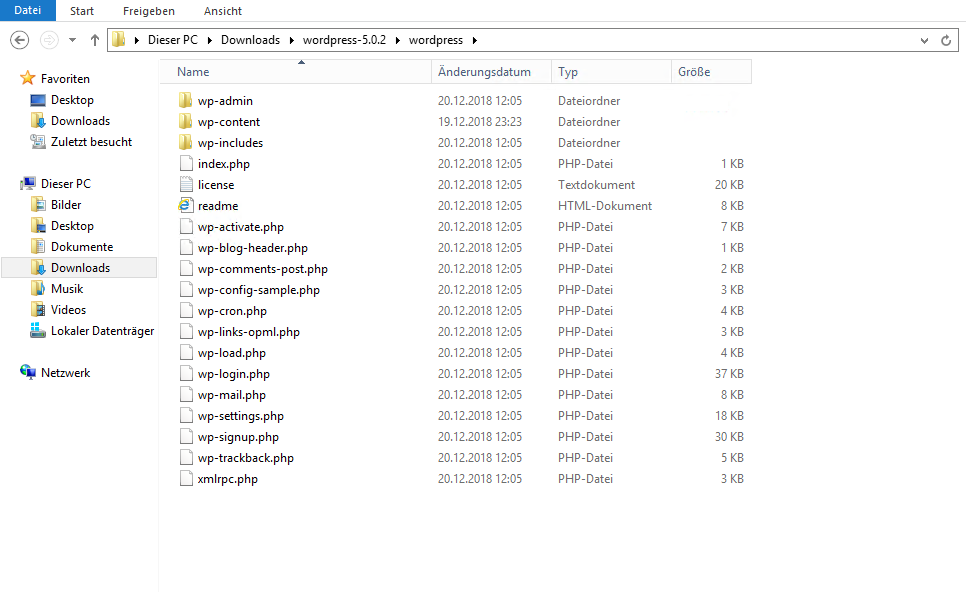Sort files by Änderungsdatum column
This screenshot has height=592, width=966.
point(491,71)
